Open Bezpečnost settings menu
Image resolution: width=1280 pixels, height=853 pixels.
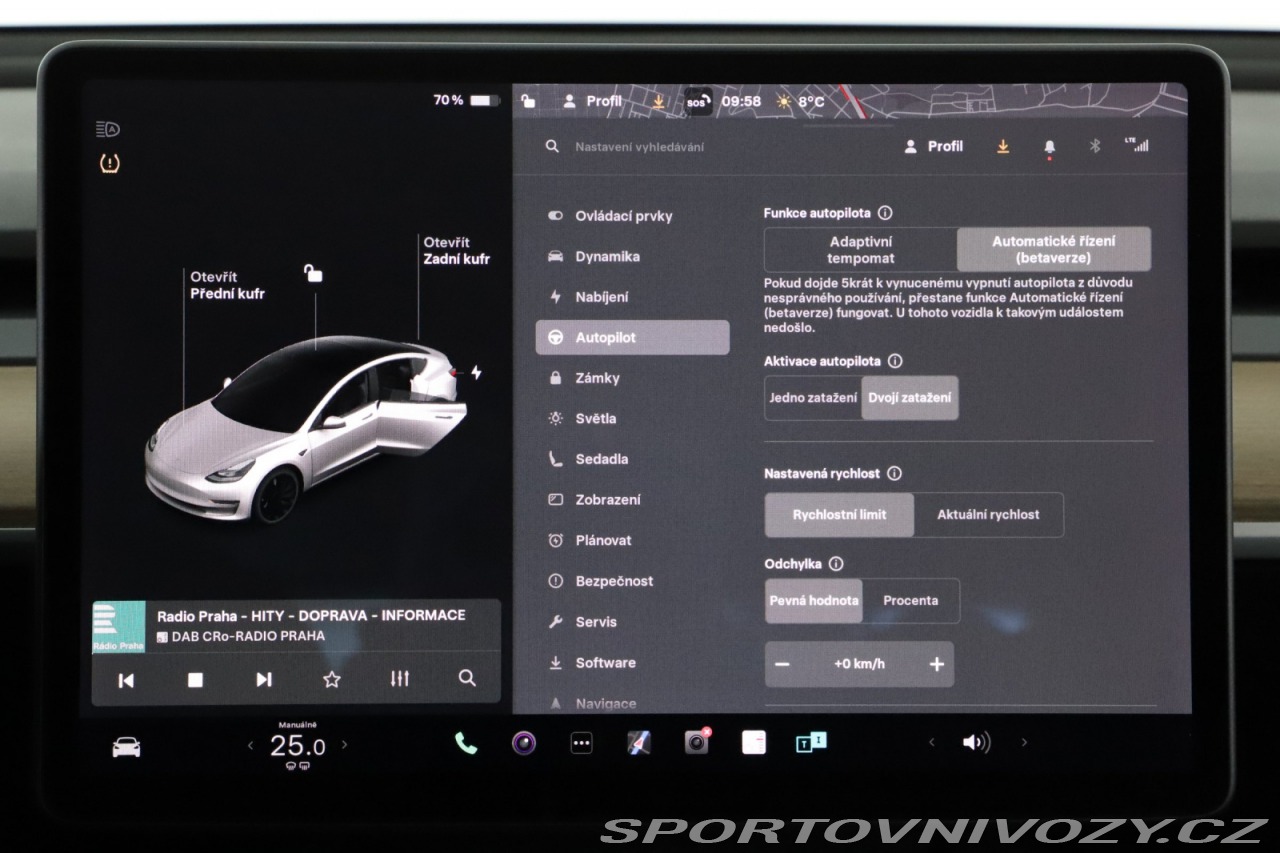(614, 581)
